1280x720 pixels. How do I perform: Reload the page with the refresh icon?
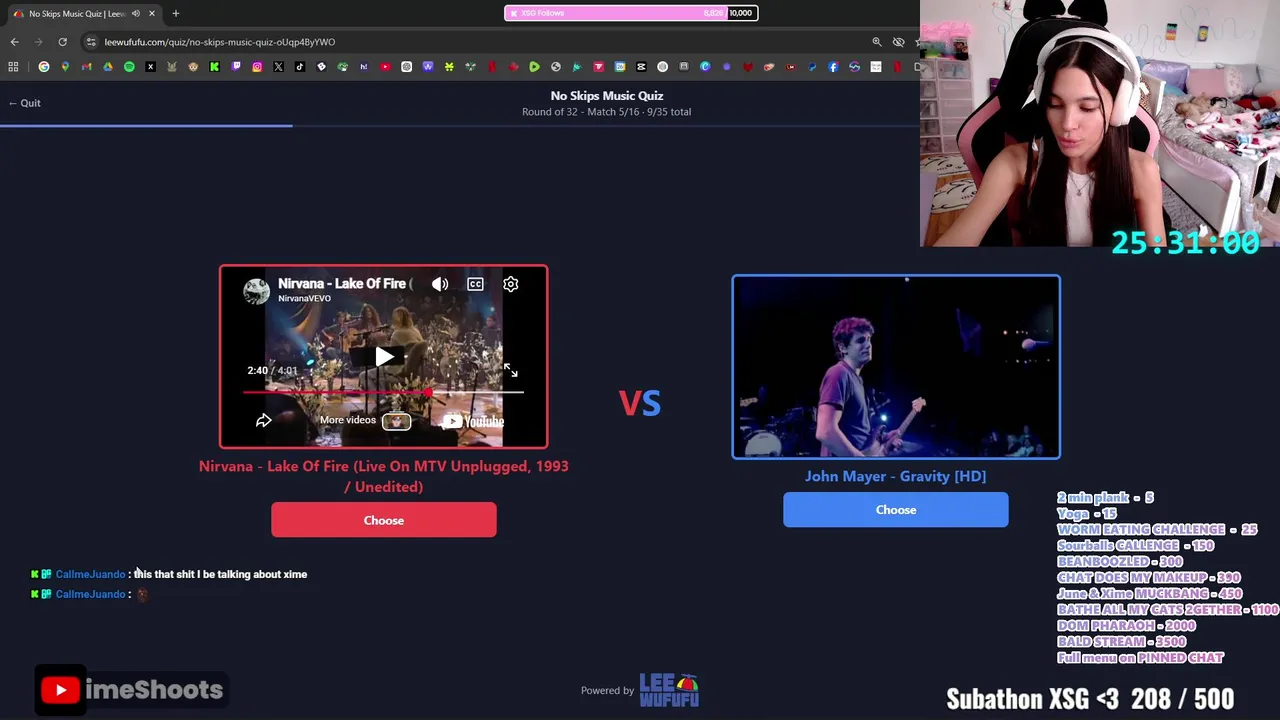(62, 42)
